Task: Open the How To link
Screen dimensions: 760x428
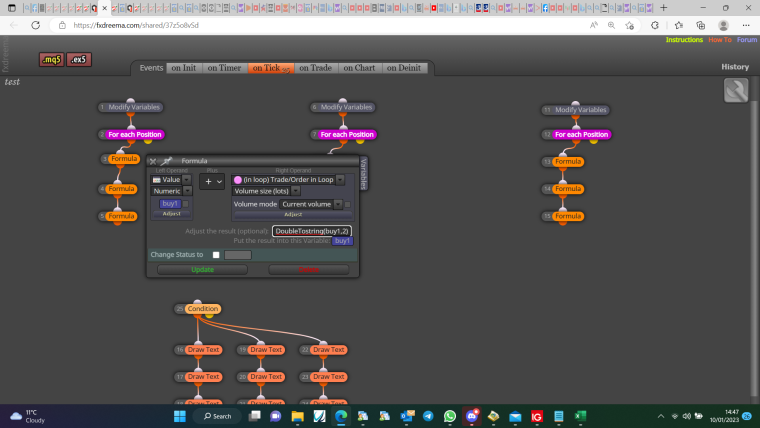Action: pos(720,40)
